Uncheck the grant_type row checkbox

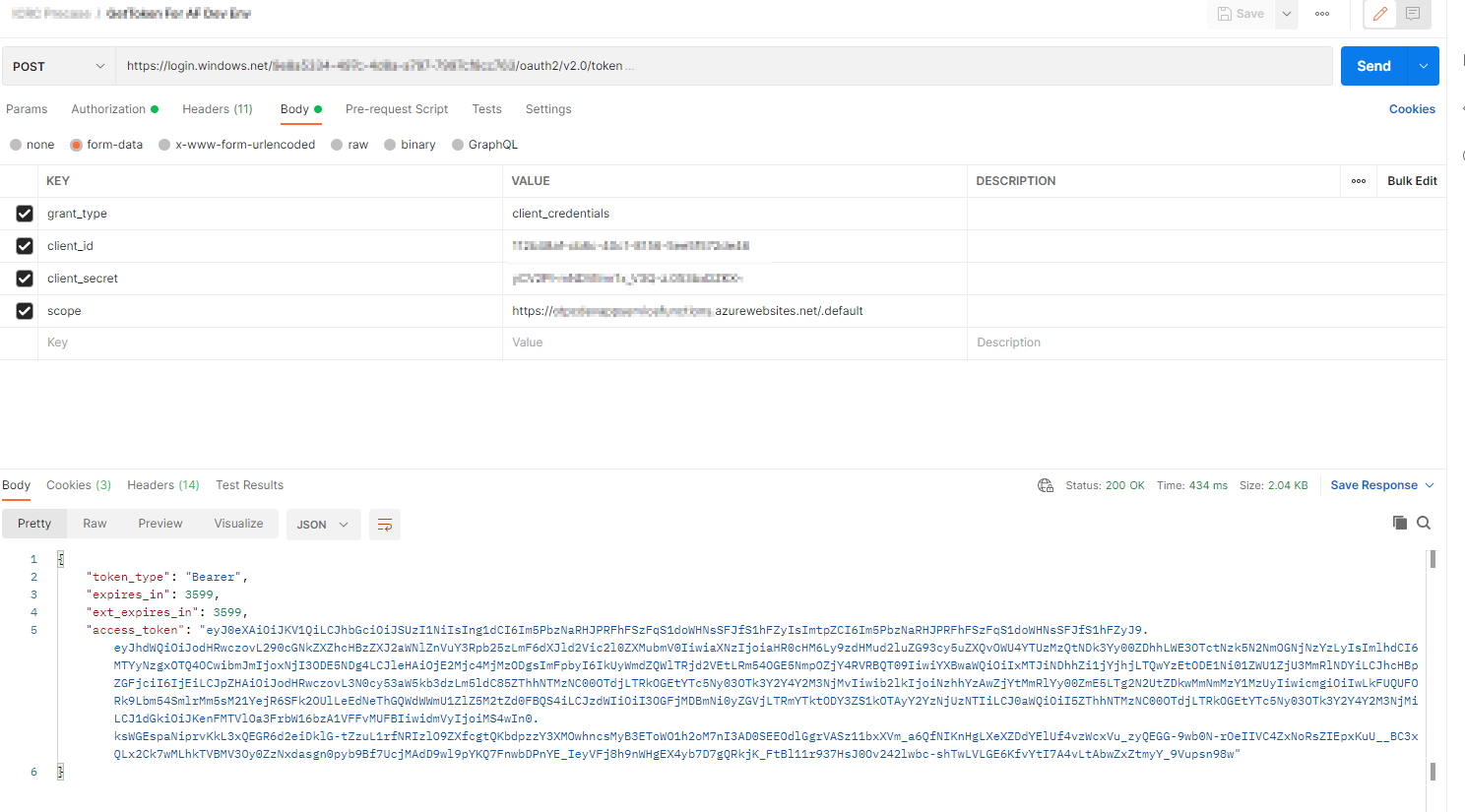25,214
